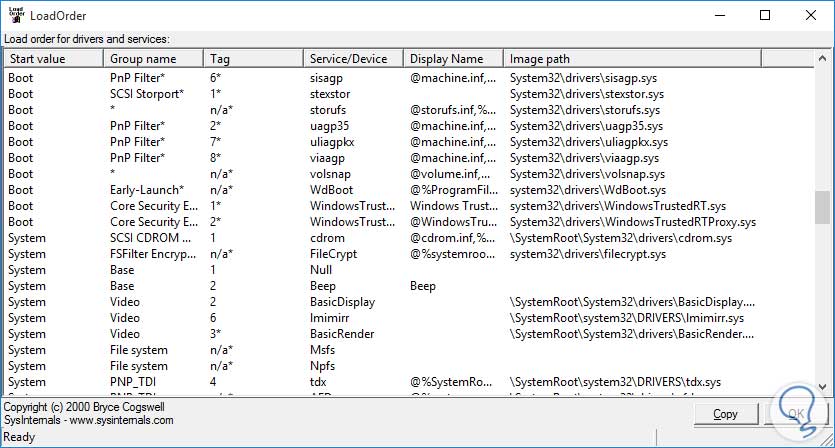Click tag 7* in uliagpkx row
835x448 pixels.
point(215,142)
